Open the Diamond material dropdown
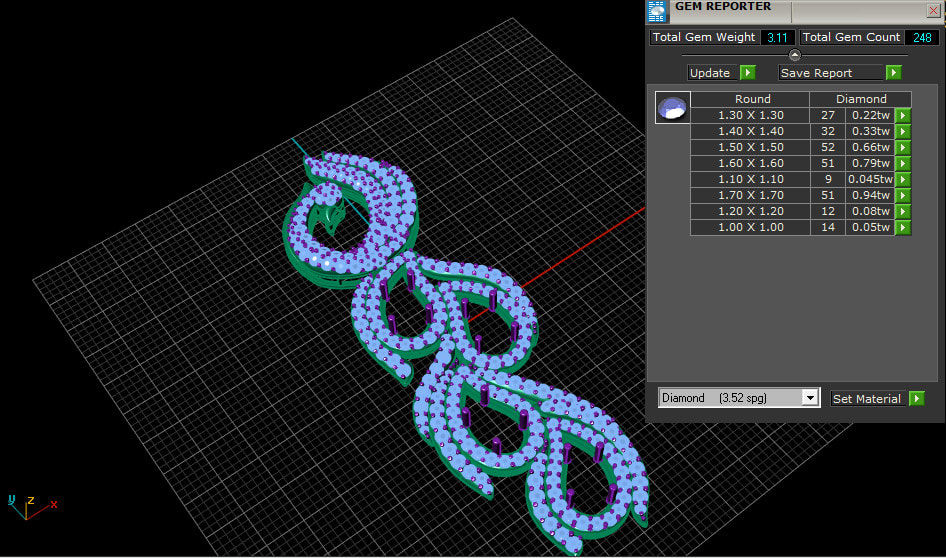 pyautogui.click(x=810, y=398)
